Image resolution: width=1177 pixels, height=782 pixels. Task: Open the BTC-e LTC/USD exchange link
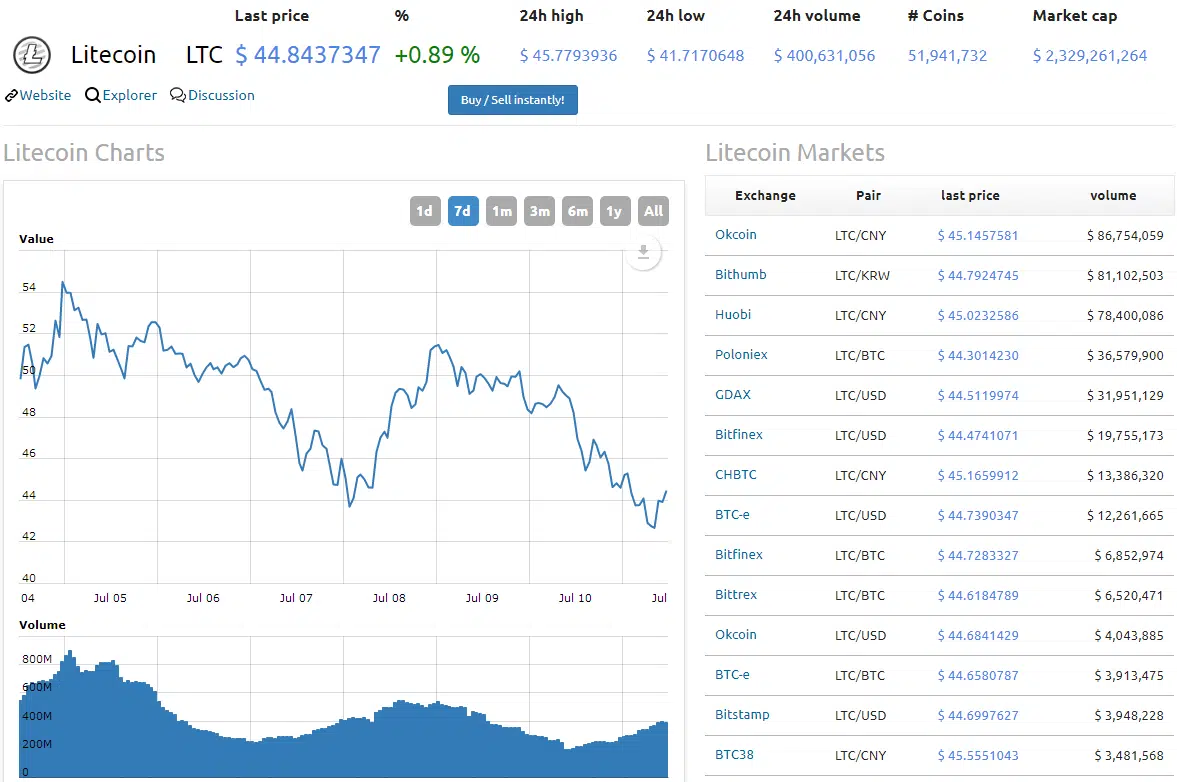click(732, 515)
